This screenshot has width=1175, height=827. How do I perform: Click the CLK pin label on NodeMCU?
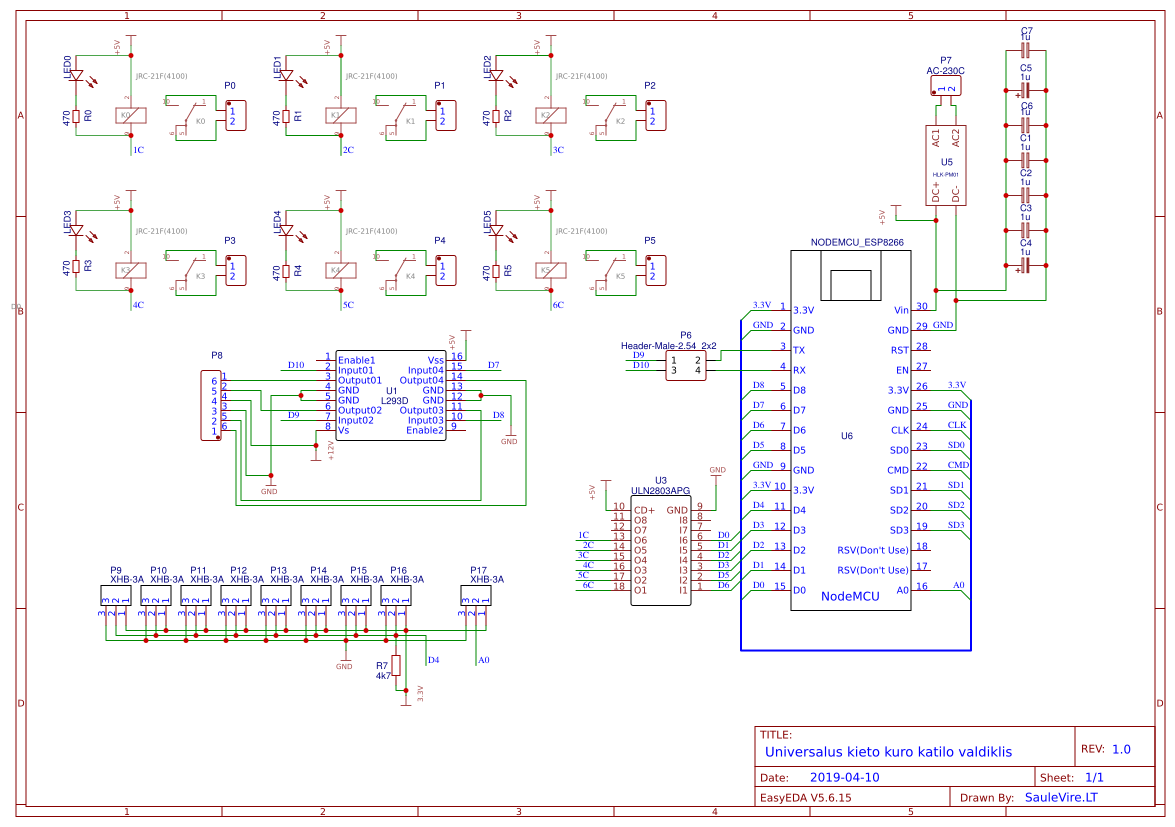[x=899, y=430]
